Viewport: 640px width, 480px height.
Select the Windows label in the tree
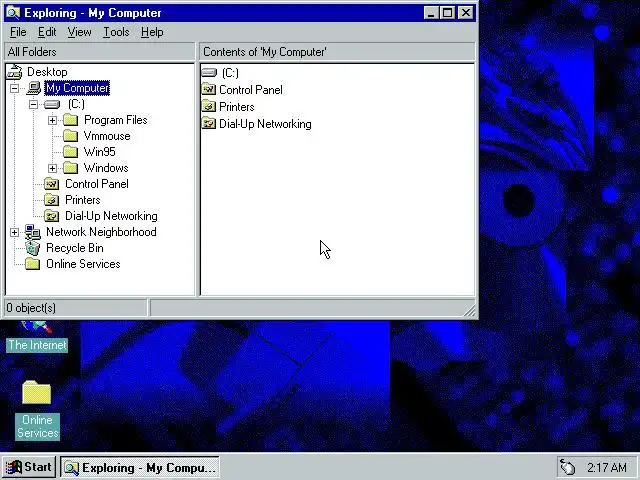click(106, 168)
